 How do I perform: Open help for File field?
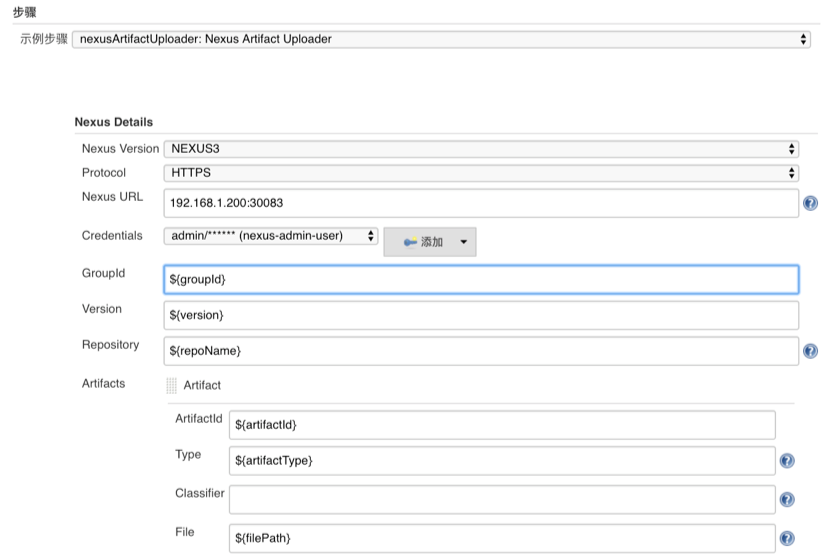tap(787, 538)
